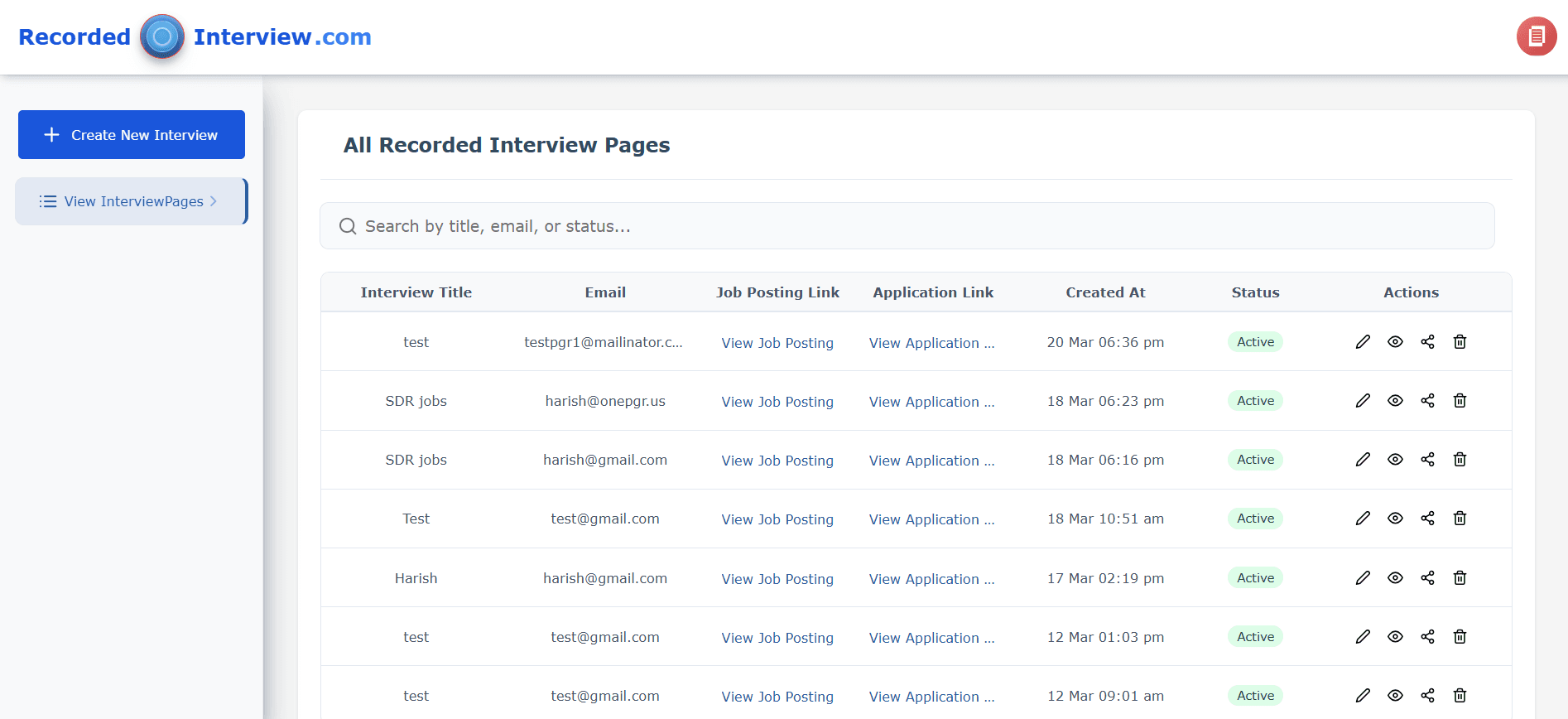Delete the Harish interview
Screen dimensions: 1568x719
[1460, 578]
